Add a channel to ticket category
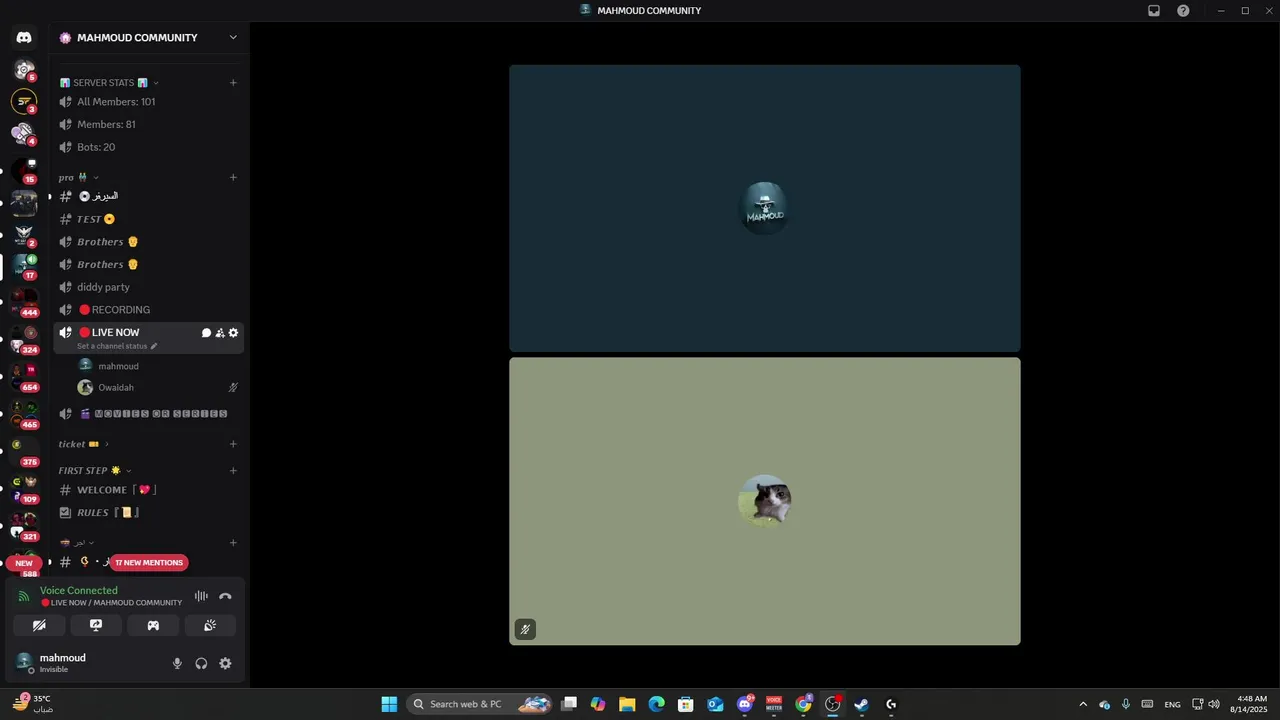Screen dimensions: 1280x720 pyautogui.click(x=233, y=444)
